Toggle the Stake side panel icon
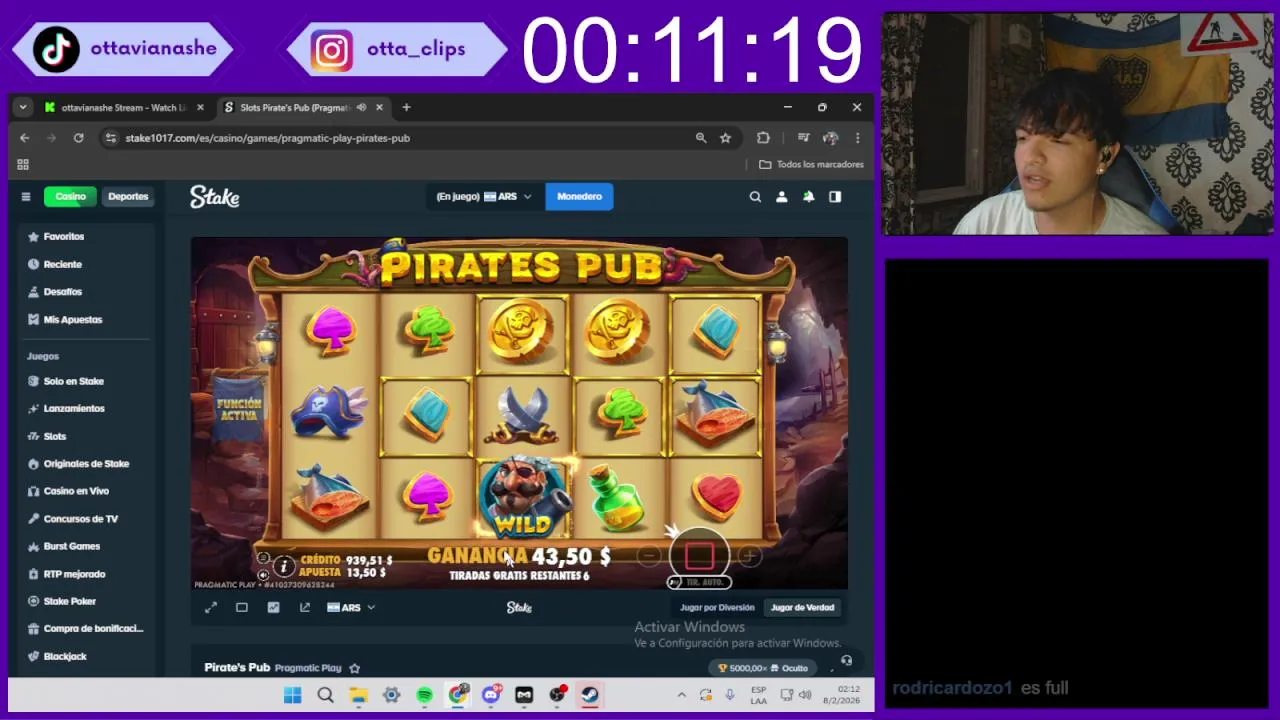The width and height of the screenshot is (1280, 720). pyautogui.click(x=835, y=197)
